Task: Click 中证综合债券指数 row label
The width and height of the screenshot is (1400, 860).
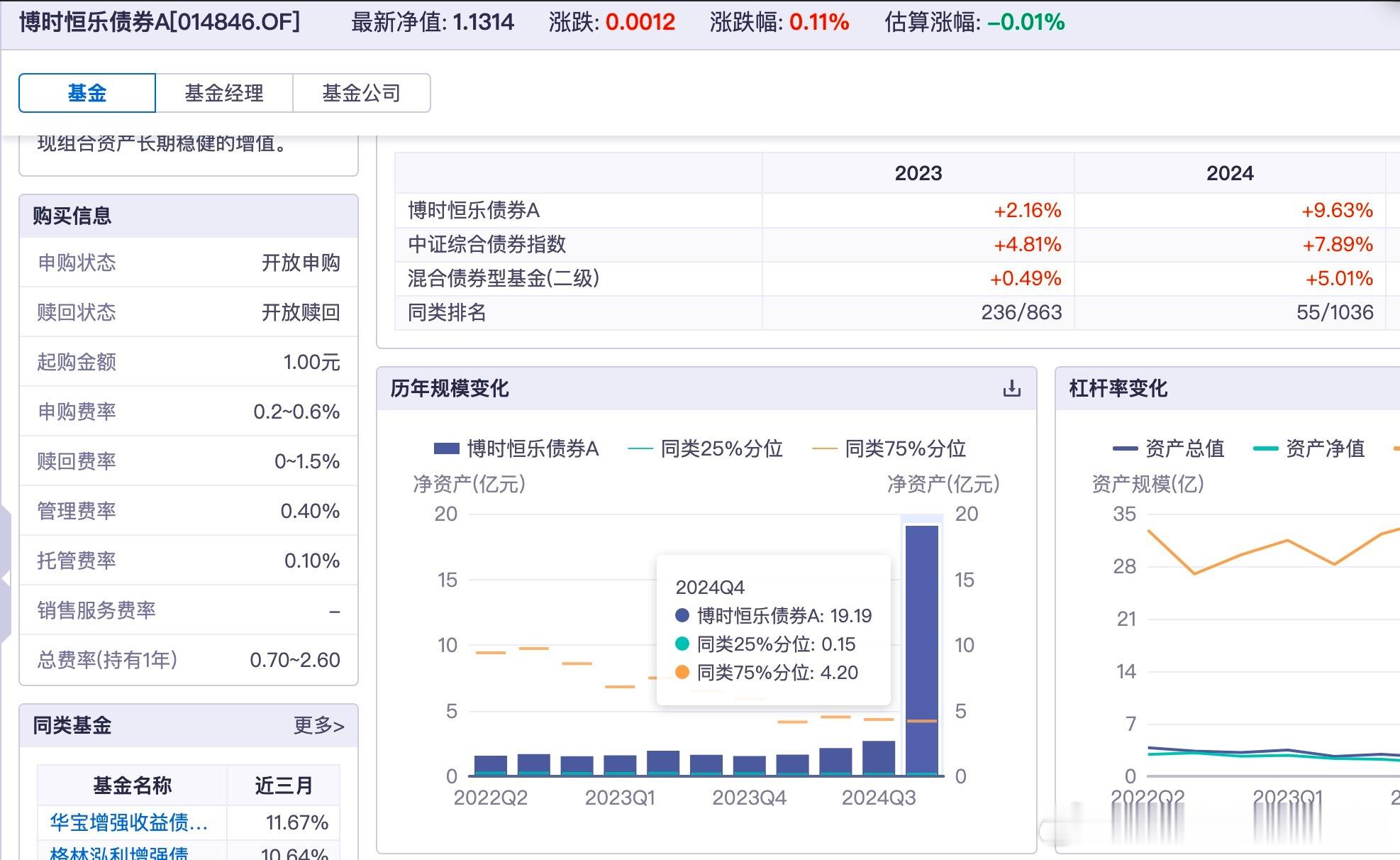Action: coord(487,244)
